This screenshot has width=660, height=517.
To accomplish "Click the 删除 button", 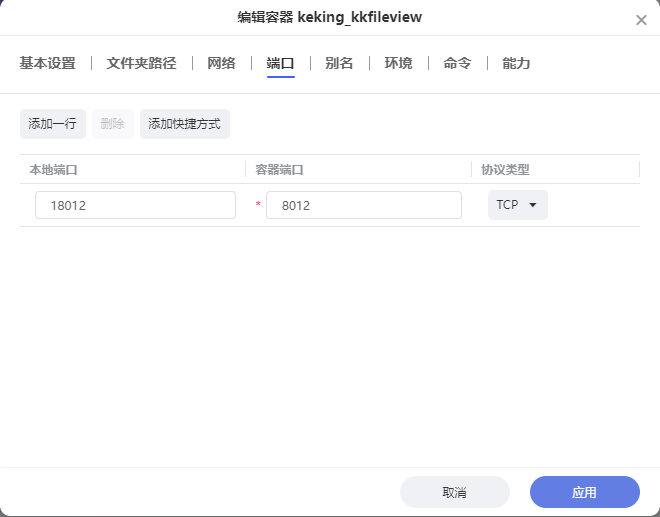I will pyautogui.click(x=113, y=124).
